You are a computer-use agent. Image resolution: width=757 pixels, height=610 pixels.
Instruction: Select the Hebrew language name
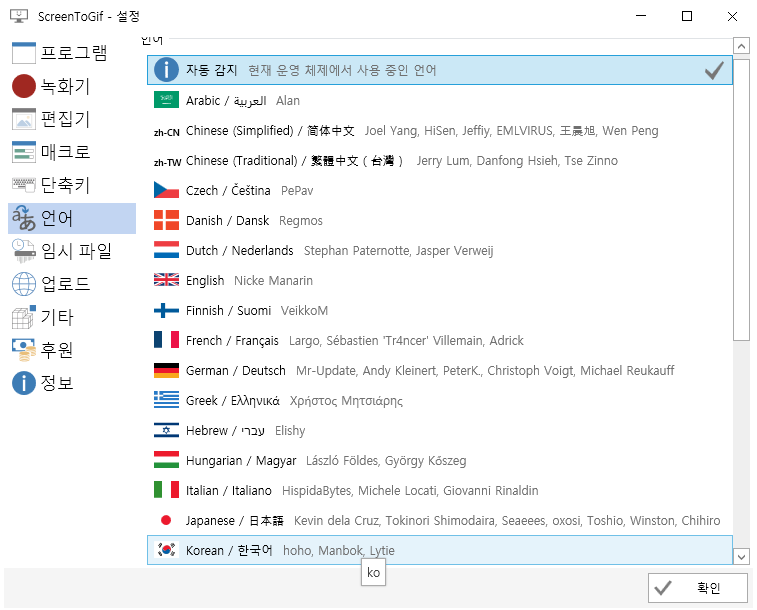(x=225, y=430)
